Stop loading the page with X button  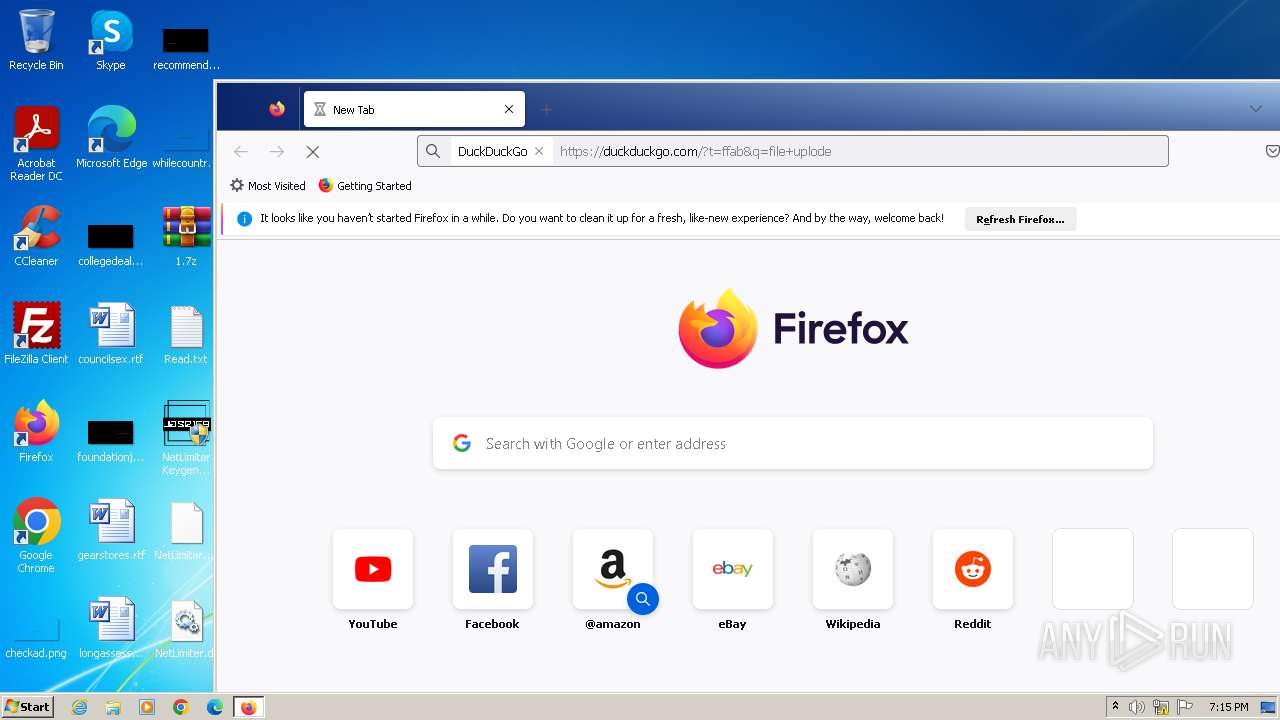(x=312, y=151)
